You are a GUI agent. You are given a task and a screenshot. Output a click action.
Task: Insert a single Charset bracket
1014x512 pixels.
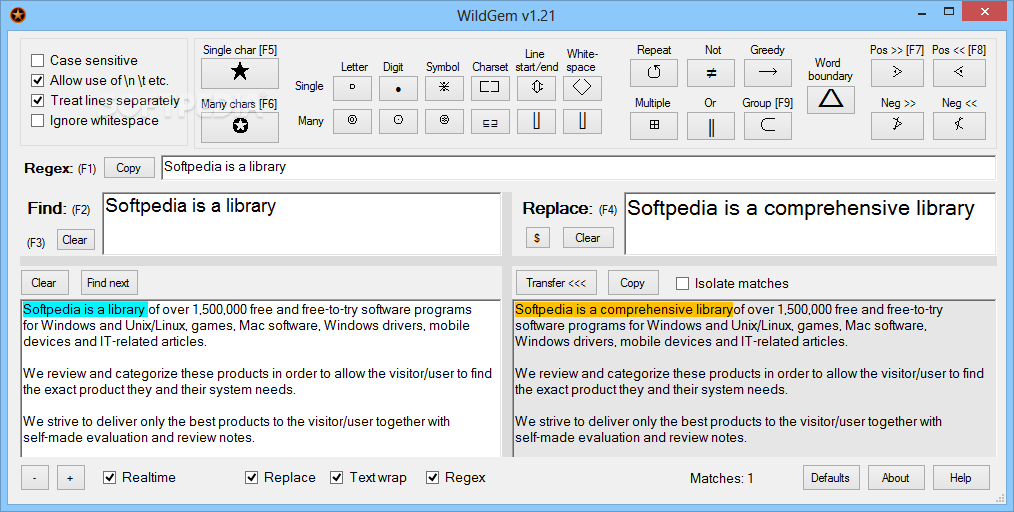[x=490, y=88]
